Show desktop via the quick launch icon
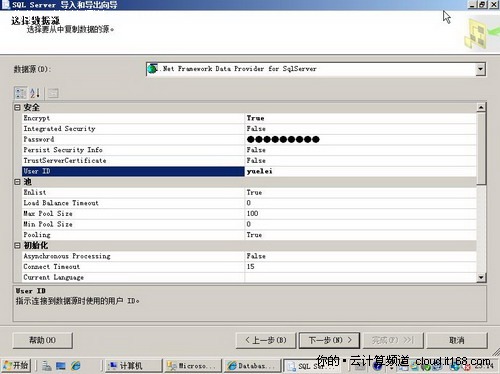The image size is (500, 374). pos(61,366)
